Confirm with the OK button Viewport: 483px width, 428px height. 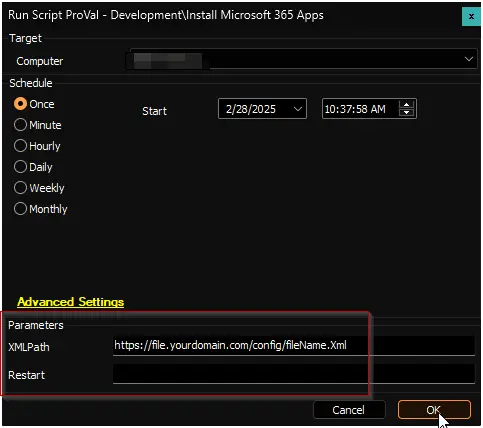point(434,410)
